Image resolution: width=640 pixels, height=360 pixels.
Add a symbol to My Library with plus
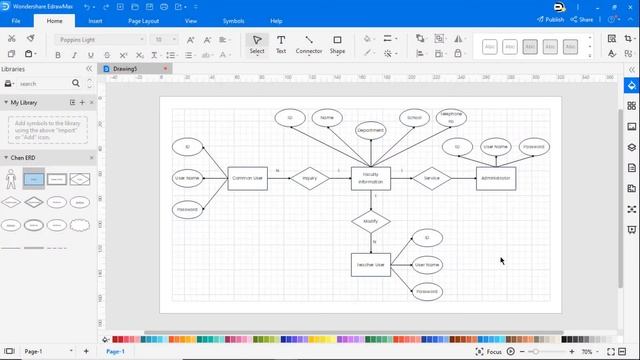click(x=82, y=102)
